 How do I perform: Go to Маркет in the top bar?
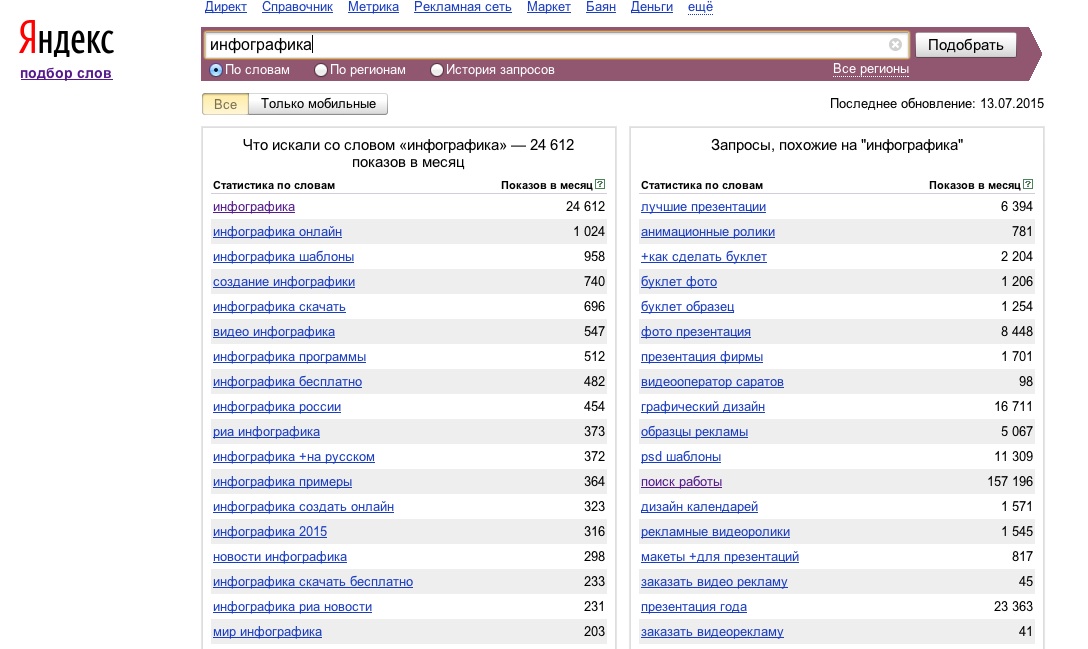pyautogui.click(x=548, y=7)
